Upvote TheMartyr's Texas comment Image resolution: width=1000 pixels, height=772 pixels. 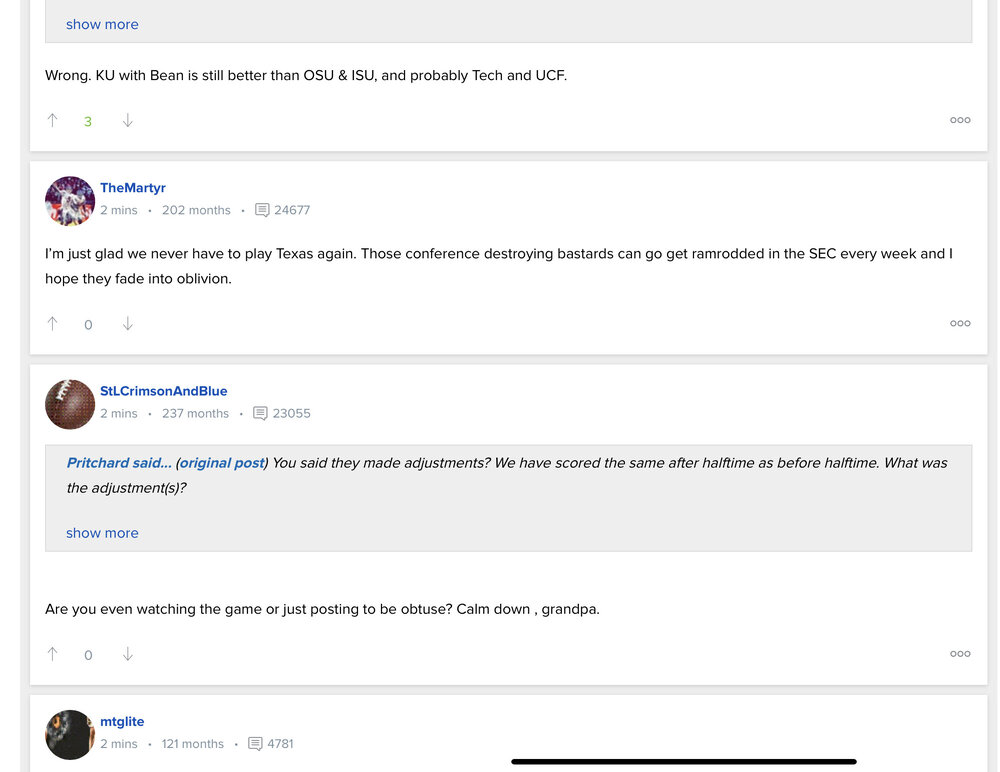(x=53, y=324)
